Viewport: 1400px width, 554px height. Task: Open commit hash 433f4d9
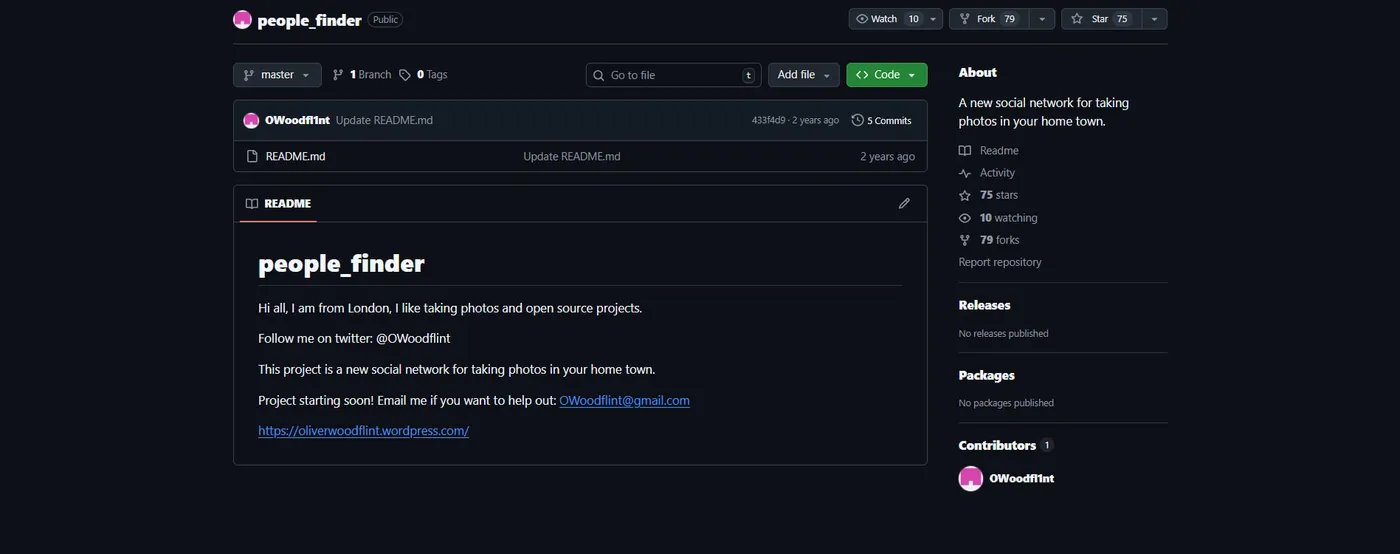point(769,120)
